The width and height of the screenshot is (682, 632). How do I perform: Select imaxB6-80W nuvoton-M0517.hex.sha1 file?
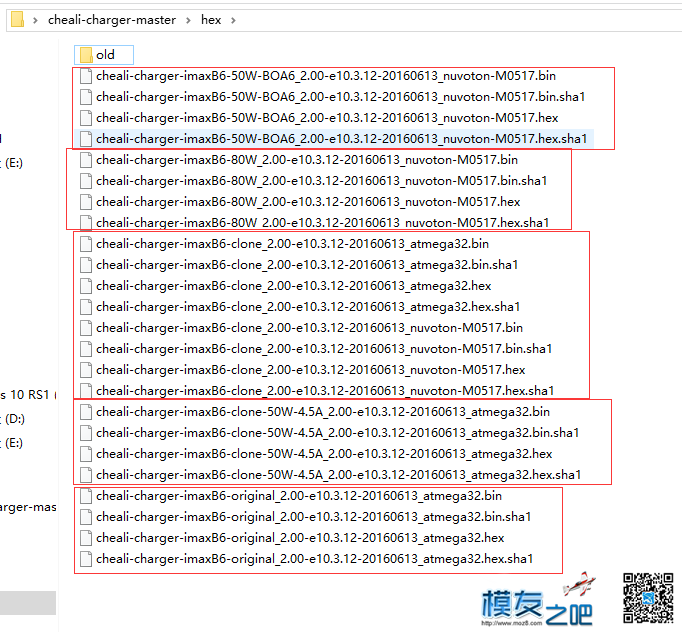(x=314, y=223)
